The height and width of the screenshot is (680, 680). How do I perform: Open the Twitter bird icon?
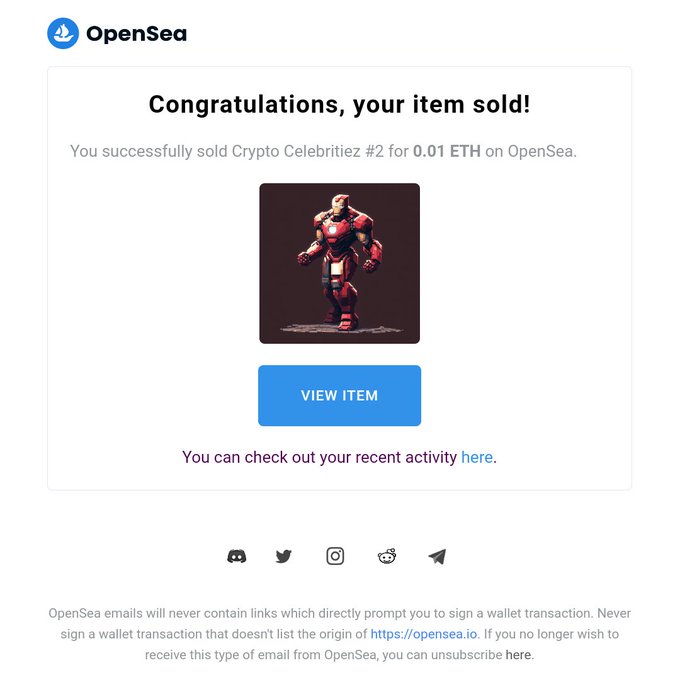284,556
